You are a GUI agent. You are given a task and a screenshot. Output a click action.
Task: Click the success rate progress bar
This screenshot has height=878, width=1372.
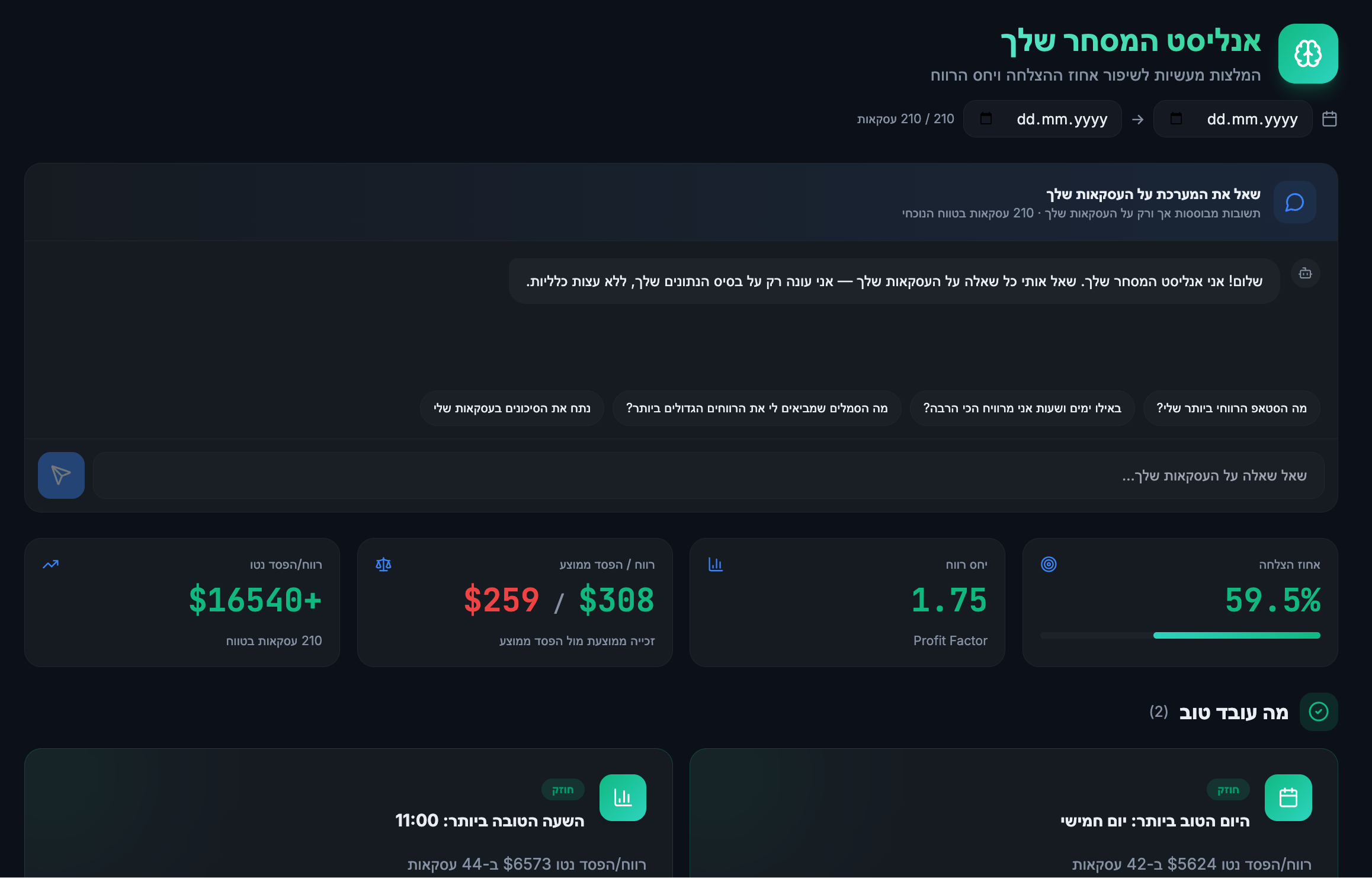pyautogui.click(x=1179, y=635)
